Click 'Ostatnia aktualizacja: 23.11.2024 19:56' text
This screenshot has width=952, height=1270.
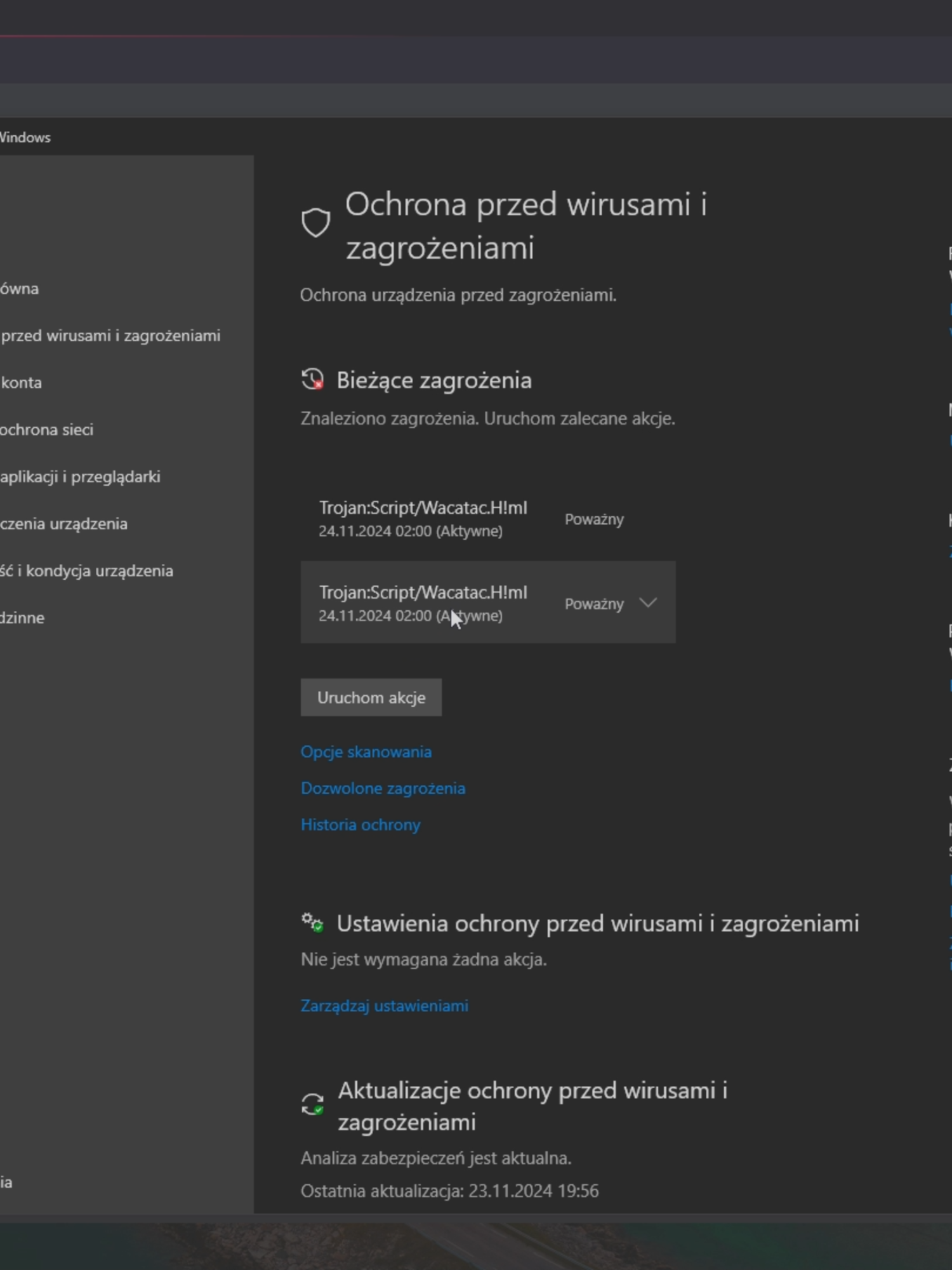[449, 1191]
